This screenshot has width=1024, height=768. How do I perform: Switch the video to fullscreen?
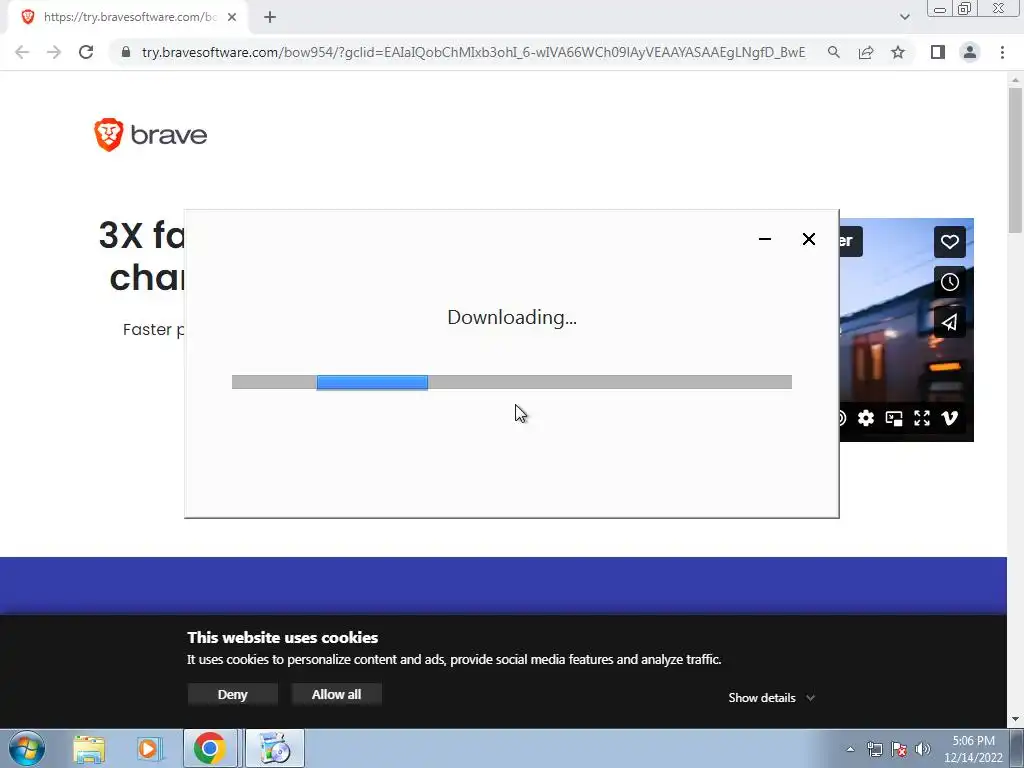point(921,418)
